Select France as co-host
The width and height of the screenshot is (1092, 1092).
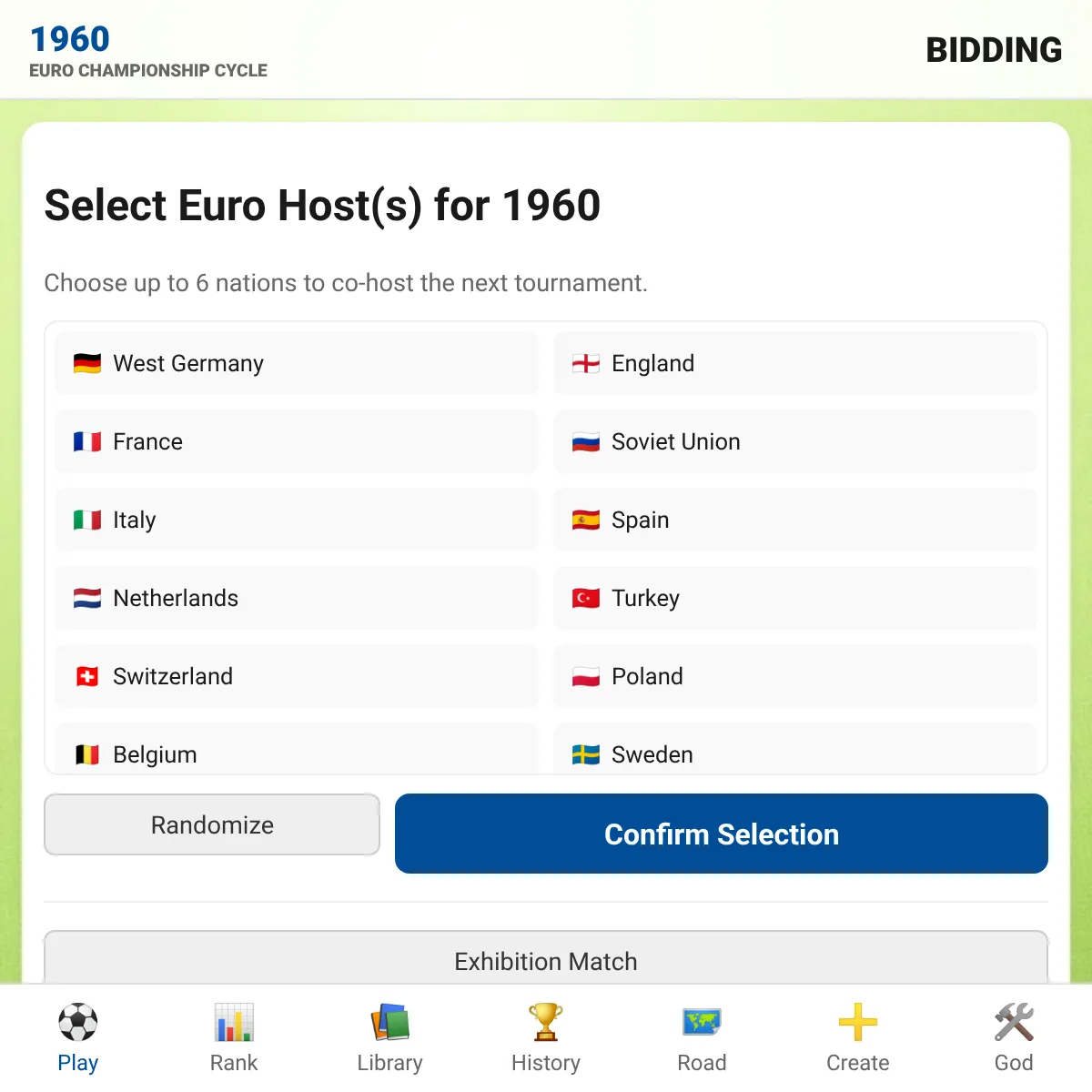coord(297,441)
